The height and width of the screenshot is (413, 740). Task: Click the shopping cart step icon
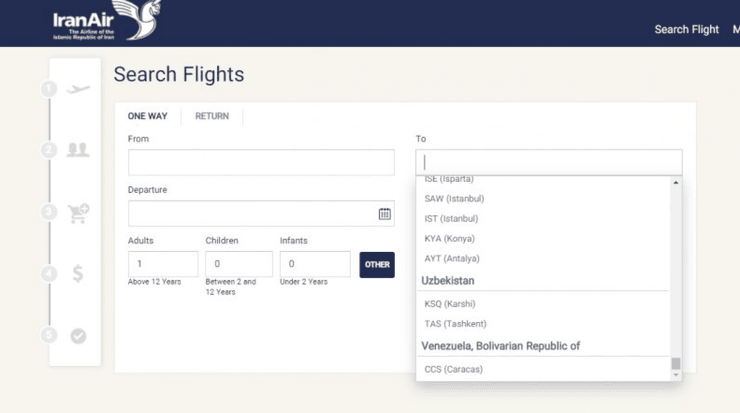pyautogui.click(x=78, y=212)
